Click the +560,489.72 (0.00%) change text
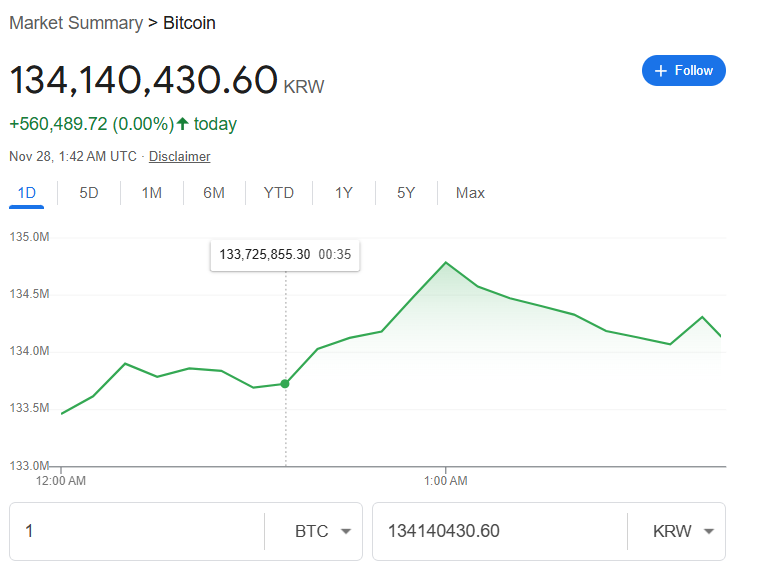This screenshot has width=767, height=574. pyautogui.click(x=92, y=124)
